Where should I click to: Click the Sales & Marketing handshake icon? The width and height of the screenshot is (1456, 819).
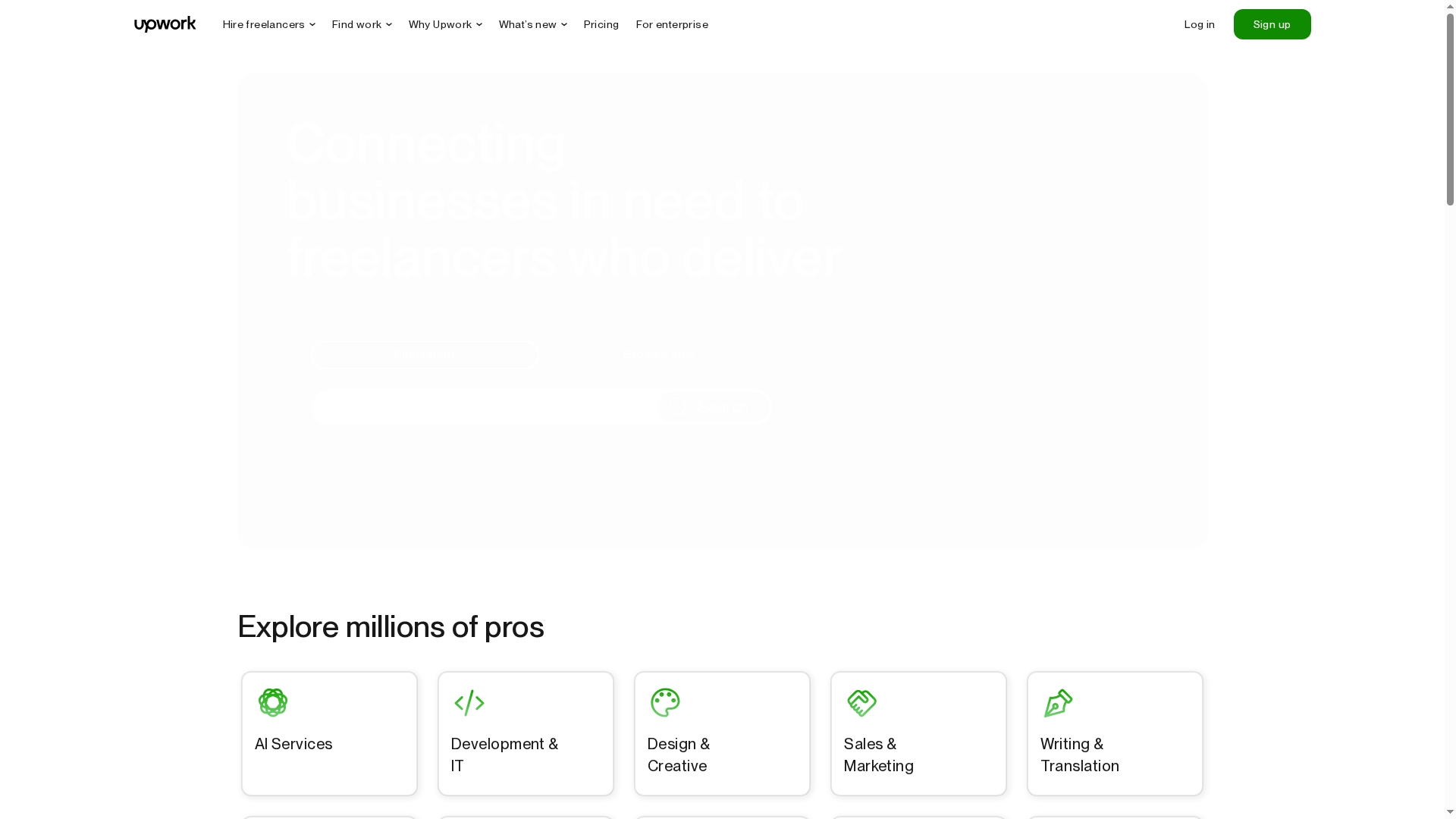coord(861,702)
